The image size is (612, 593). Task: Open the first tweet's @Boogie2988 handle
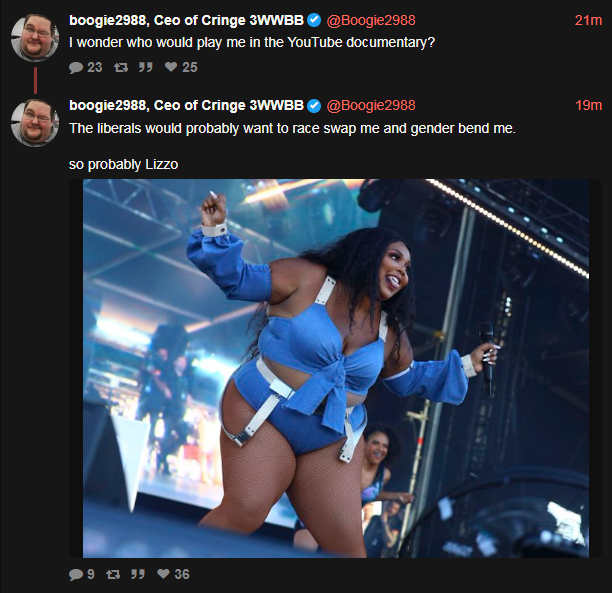coord(371,20)
